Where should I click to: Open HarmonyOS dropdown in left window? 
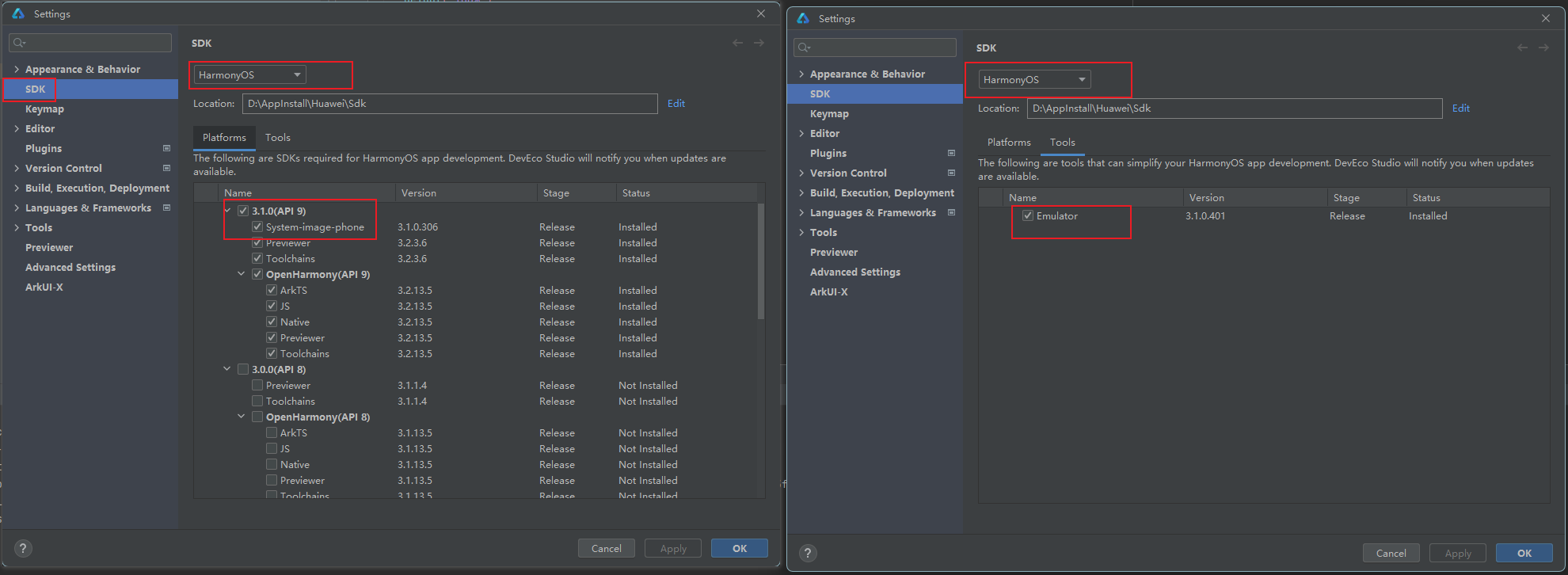click(x=249, y=75)
